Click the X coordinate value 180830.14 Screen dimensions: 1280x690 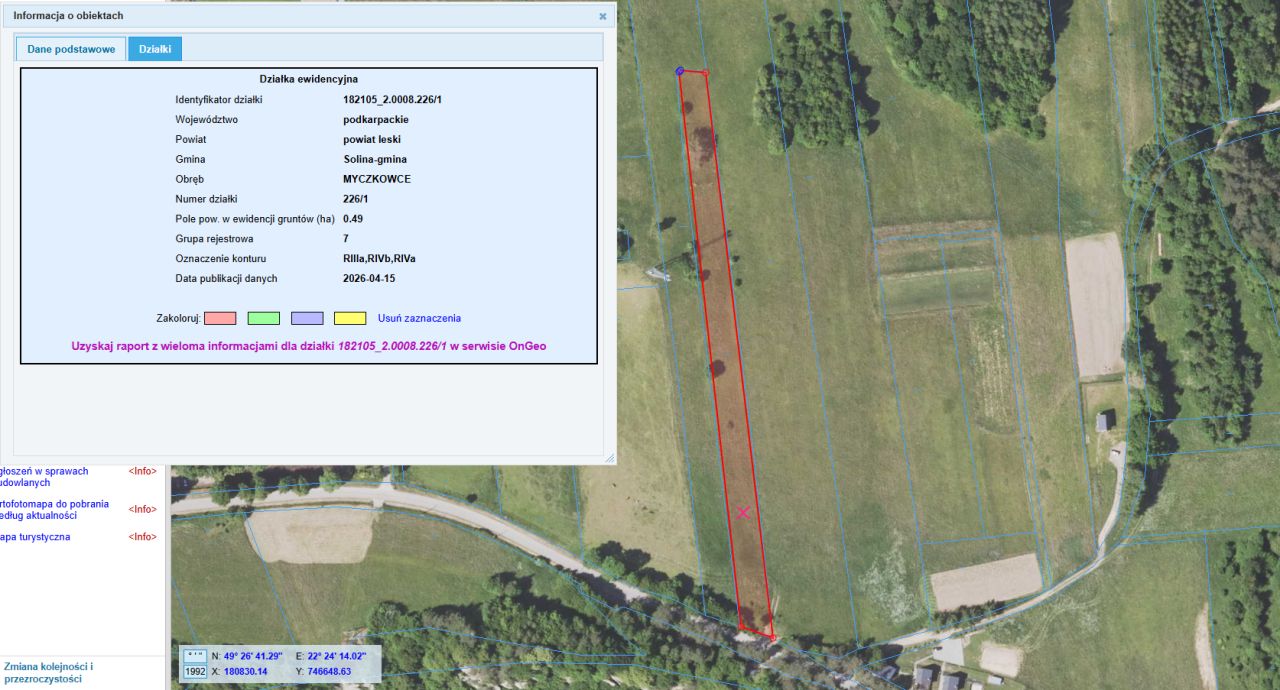pyautogui.click(x=246, y=672)
